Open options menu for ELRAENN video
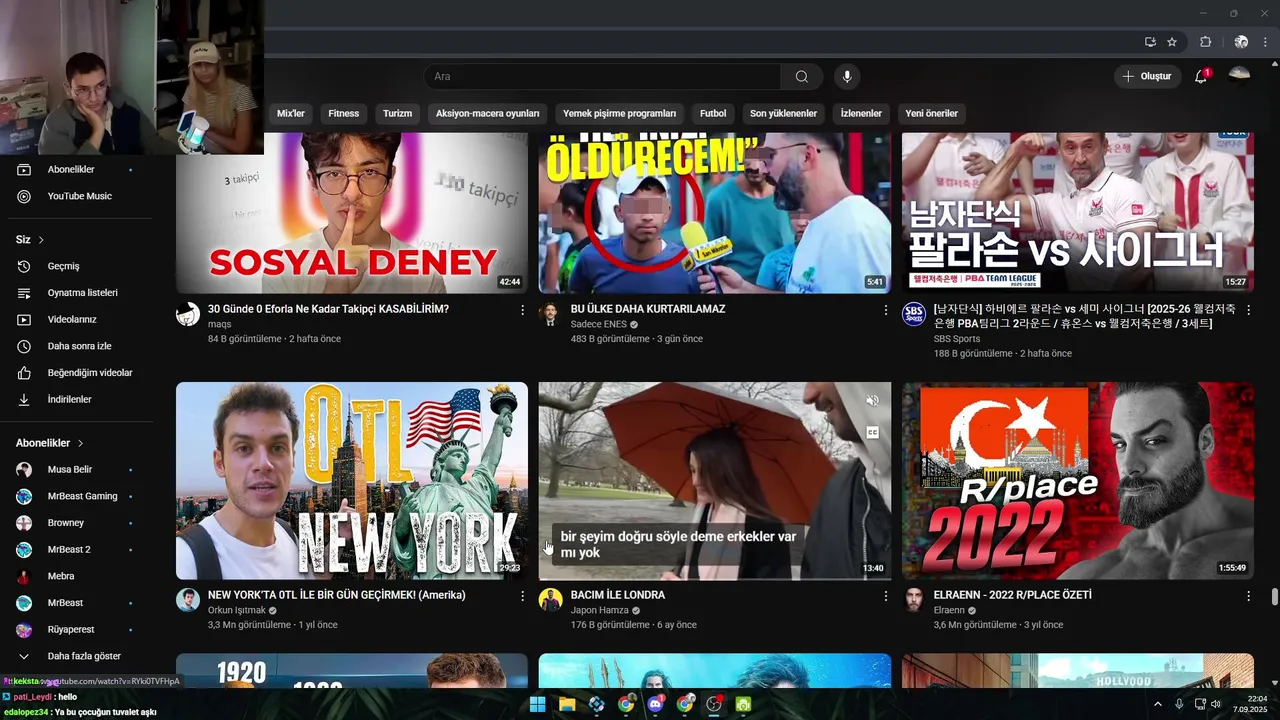The width and height of the screenshot is (1280, 720). [x=1248, y=596]
